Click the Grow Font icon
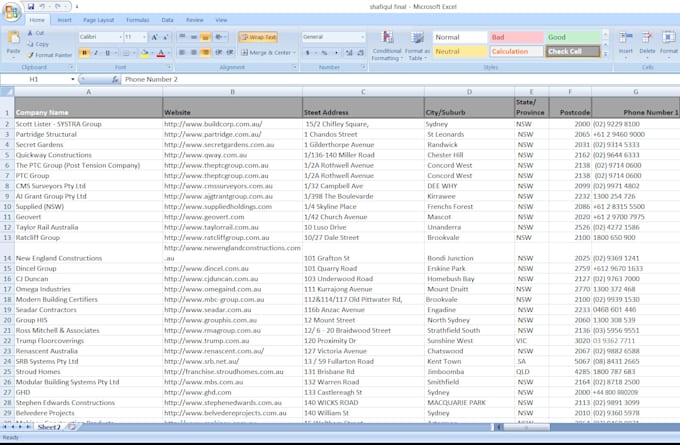Image resolution: width=680 pixels, height=445 pixels. [x=154, y=37]
